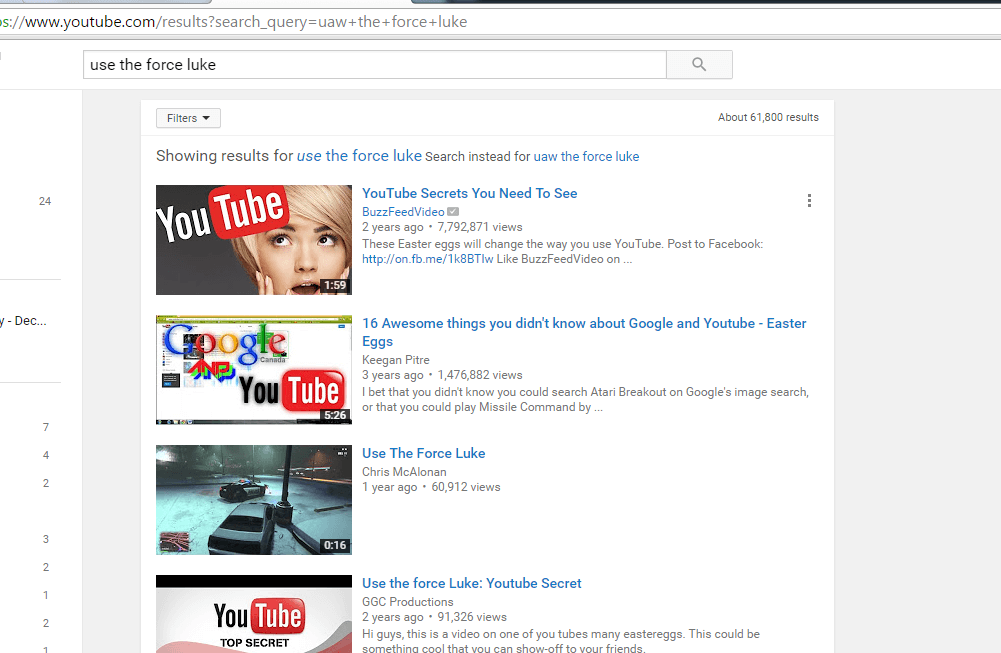This screenshot has height=653, width=1001.
Task: Play the police car thumbnail 0:16
Action: click(254, 500)
